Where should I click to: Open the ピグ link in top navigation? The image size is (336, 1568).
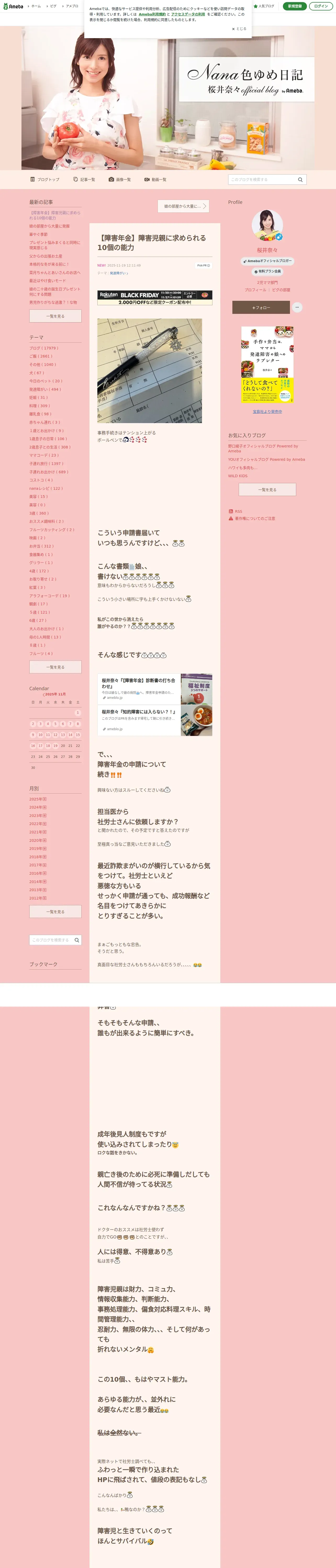click(52, 6)
